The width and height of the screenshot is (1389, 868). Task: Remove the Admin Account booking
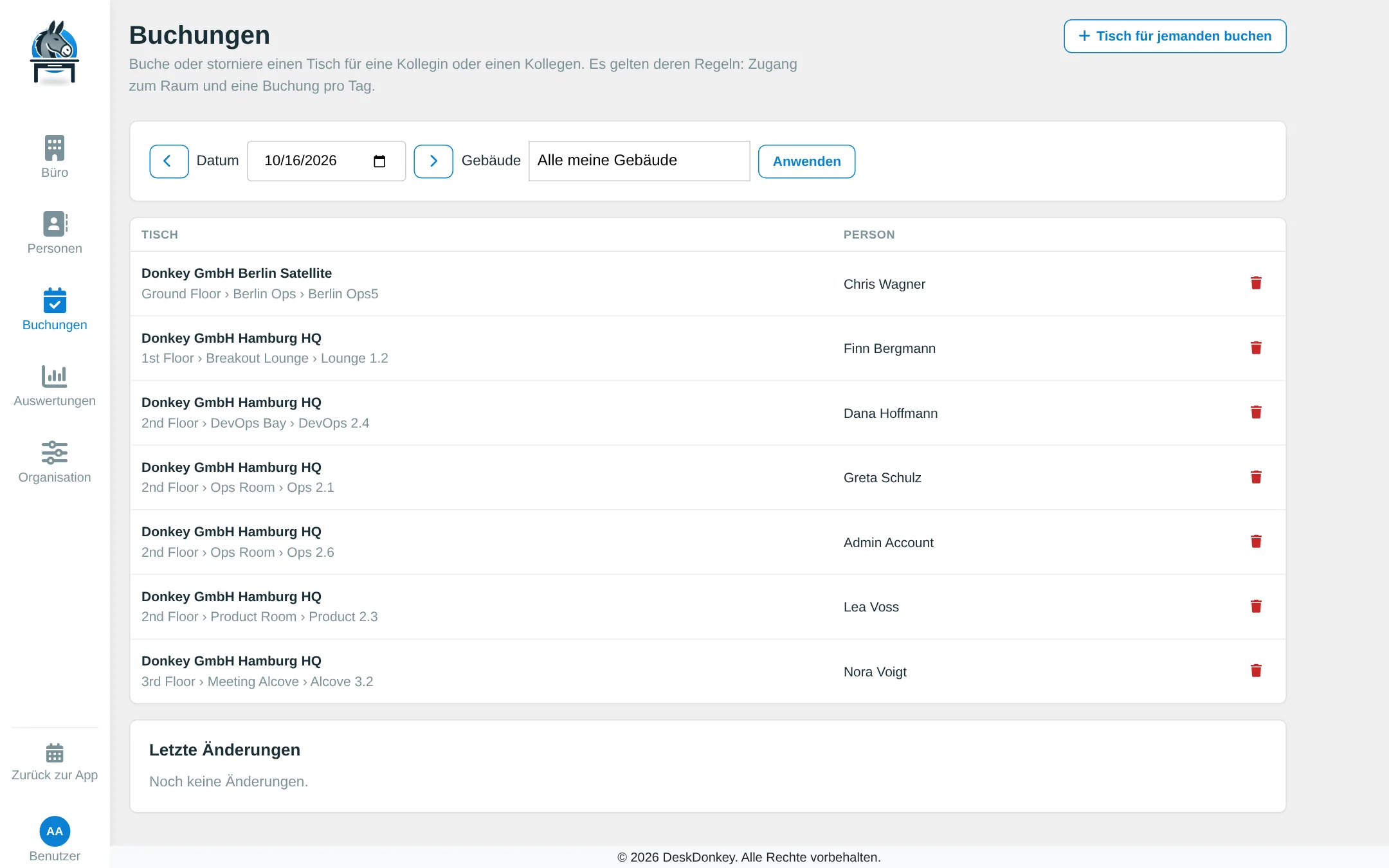(x=1256, y=541)
